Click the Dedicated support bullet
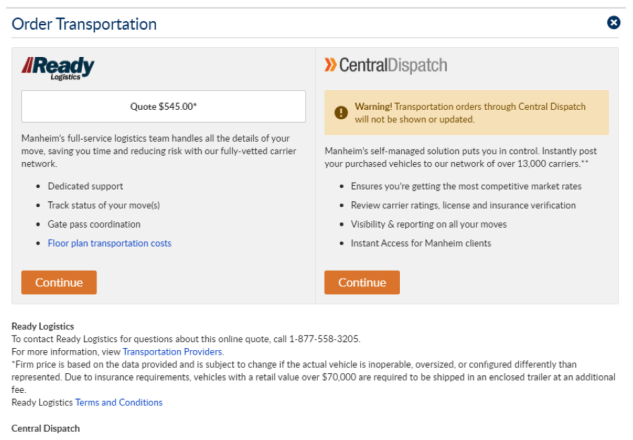Viewport: 633px width, 440px height. click(85, 186)
